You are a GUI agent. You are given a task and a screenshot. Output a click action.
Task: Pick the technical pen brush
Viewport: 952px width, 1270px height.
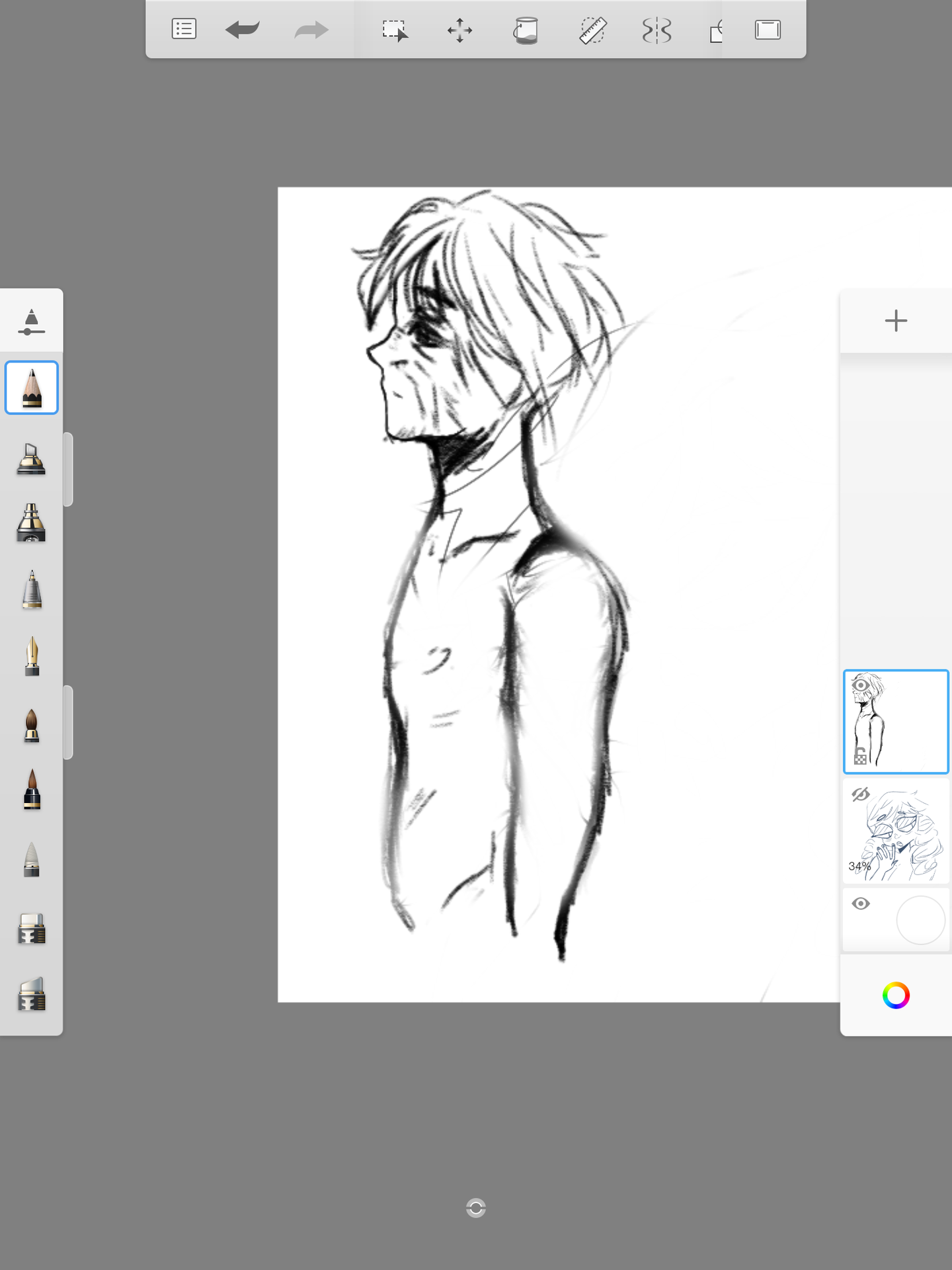pos(32,589)
